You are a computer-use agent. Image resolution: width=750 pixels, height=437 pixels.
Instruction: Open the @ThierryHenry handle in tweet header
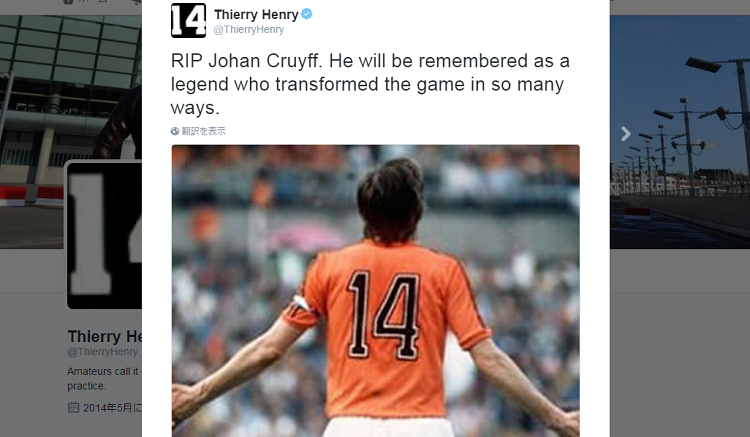249,30
